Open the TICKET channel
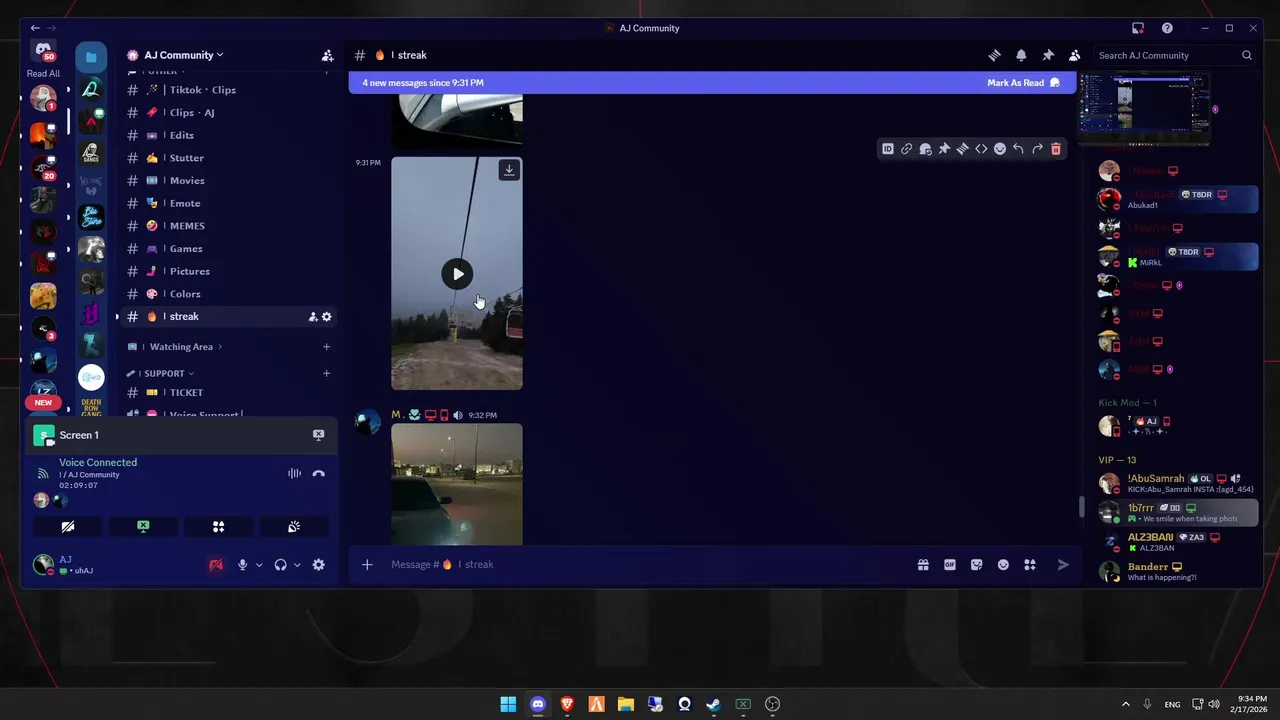Image resolution: width=1280 pixels, height=720 pixels. (229, 393)
